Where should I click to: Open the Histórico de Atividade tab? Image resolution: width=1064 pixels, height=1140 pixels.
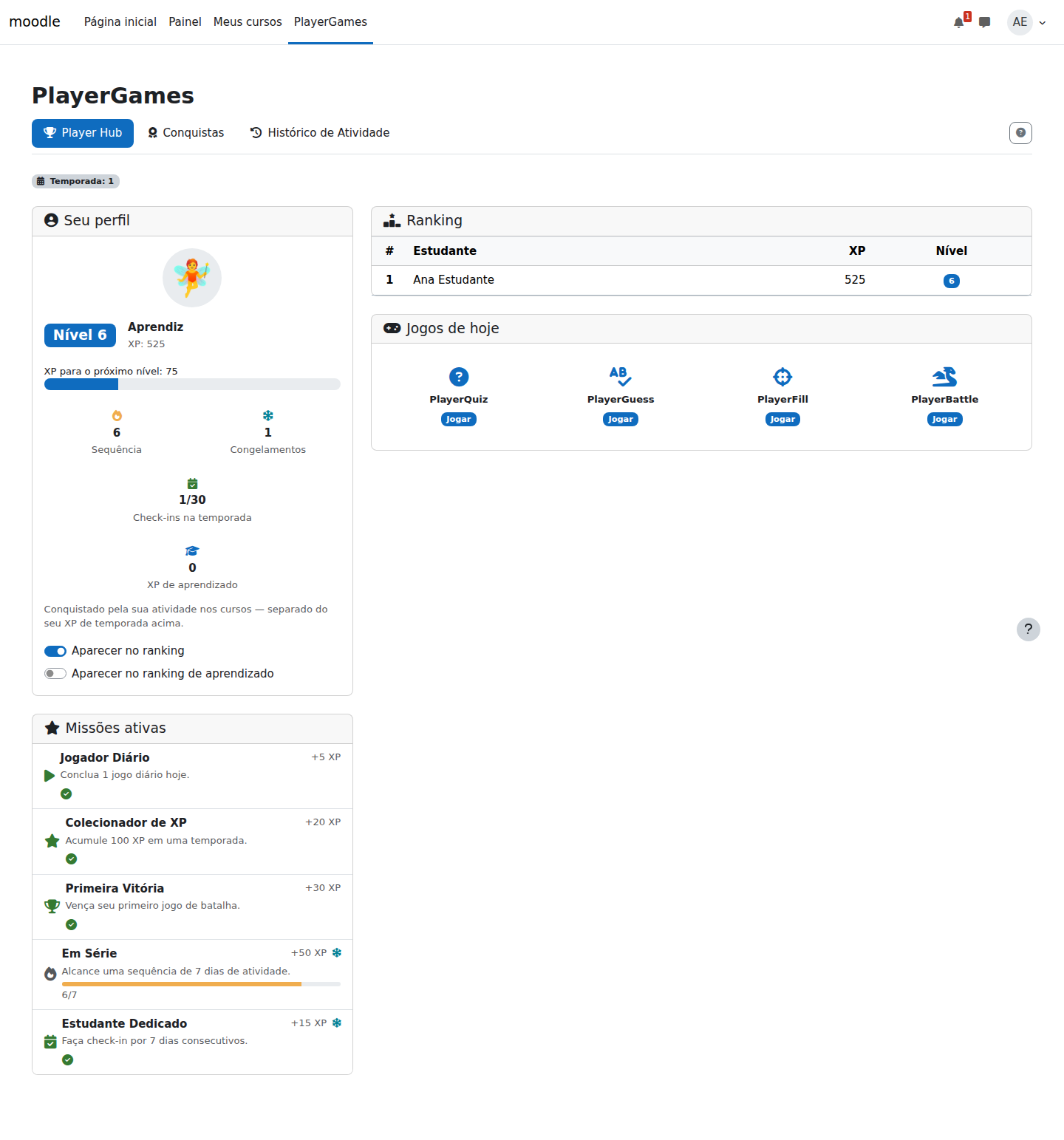pyautogui.click(x=320, y=133)
